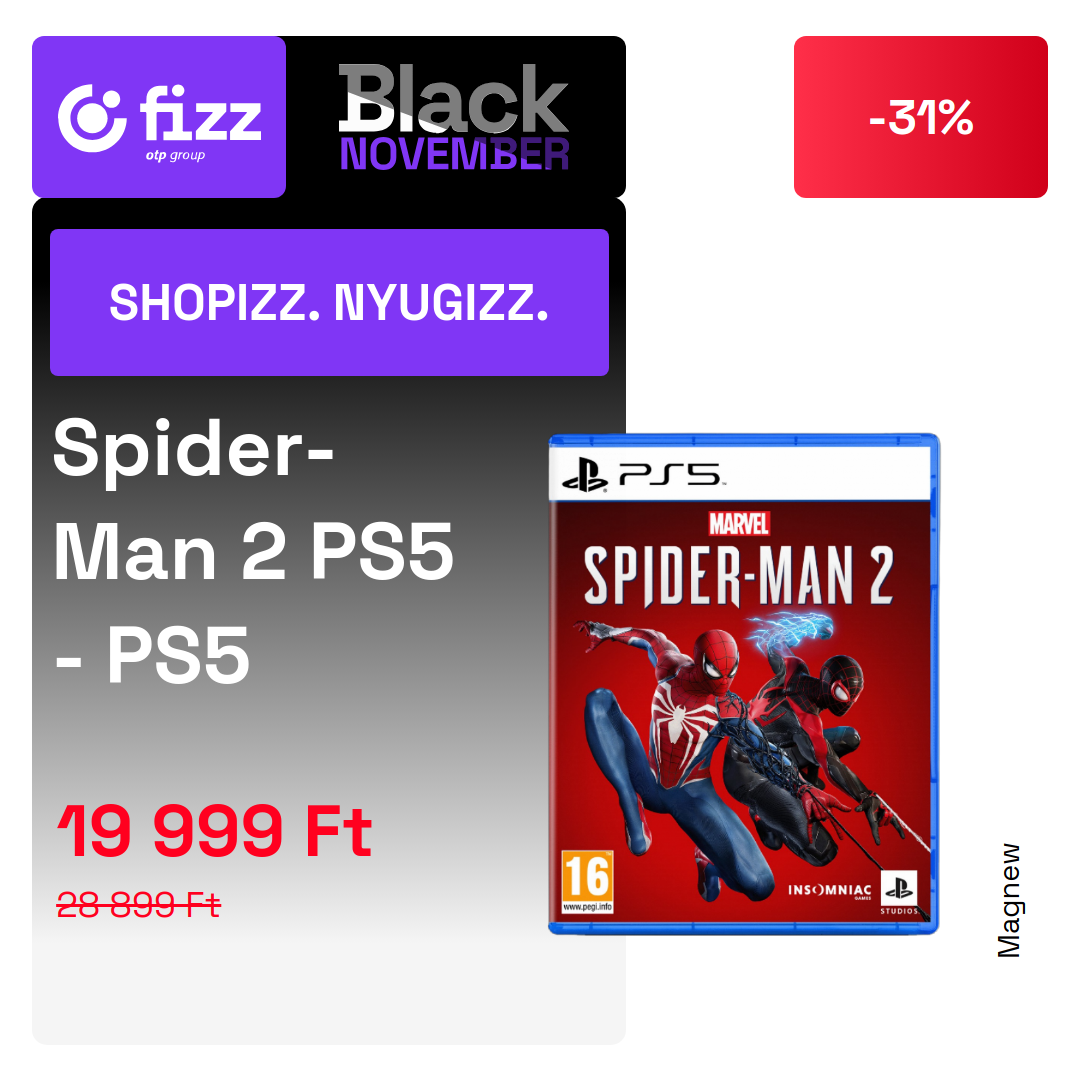Screen dimensions: 1080x1080
Task: Click the Black November banner
Action: tap(454, 117)
